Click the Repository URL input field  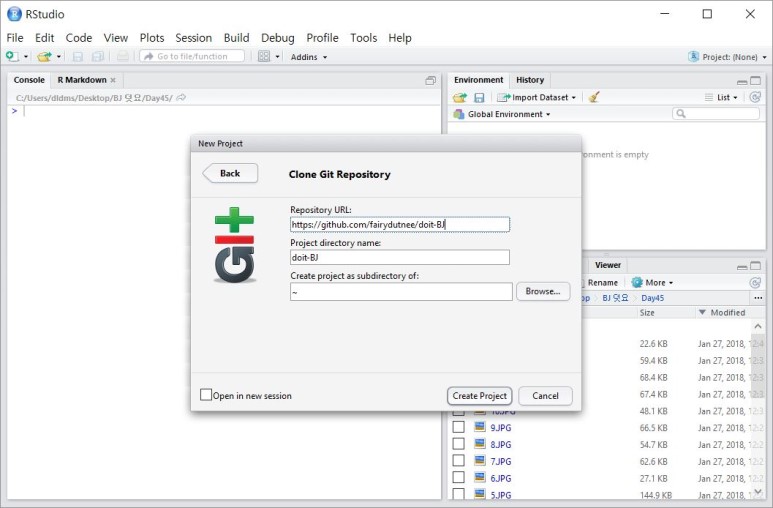(x=400, y=224)
